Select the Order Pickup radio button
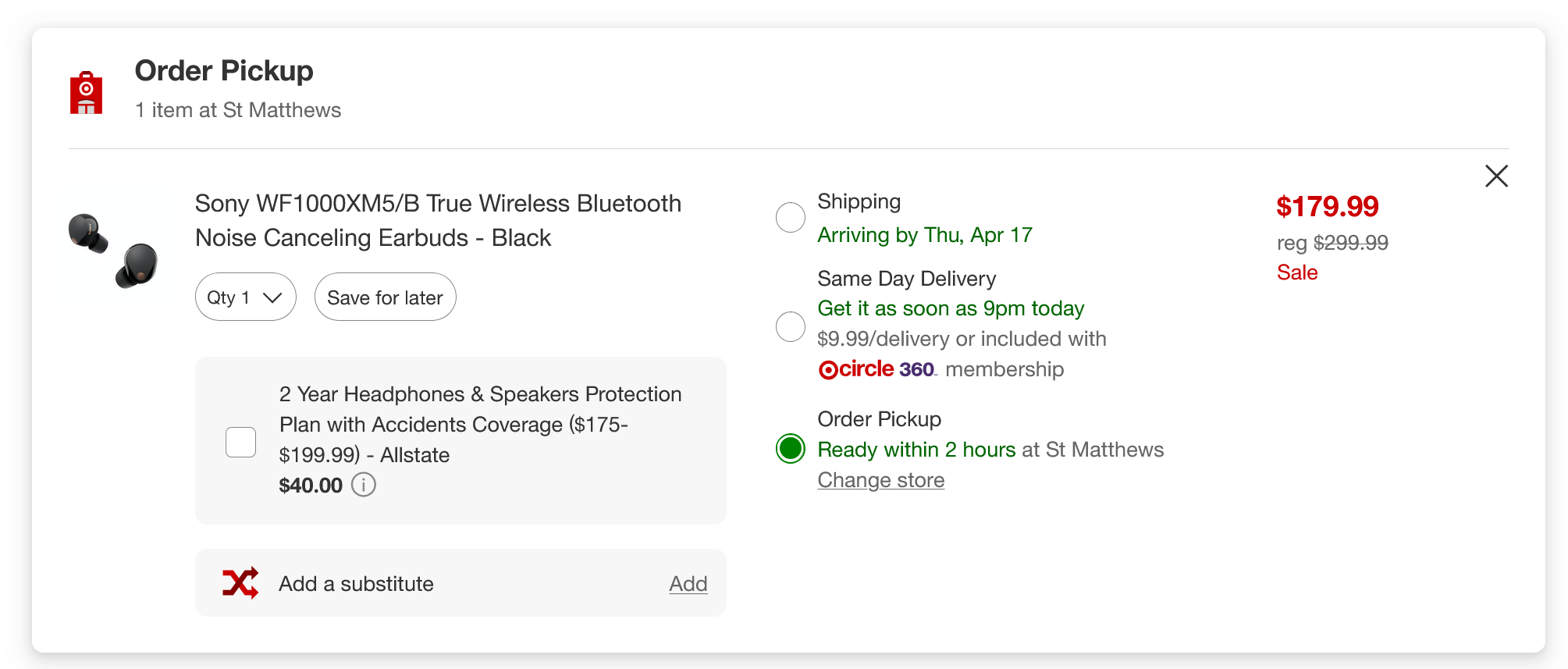This screenshot has width=1568, height=669. 791,449
